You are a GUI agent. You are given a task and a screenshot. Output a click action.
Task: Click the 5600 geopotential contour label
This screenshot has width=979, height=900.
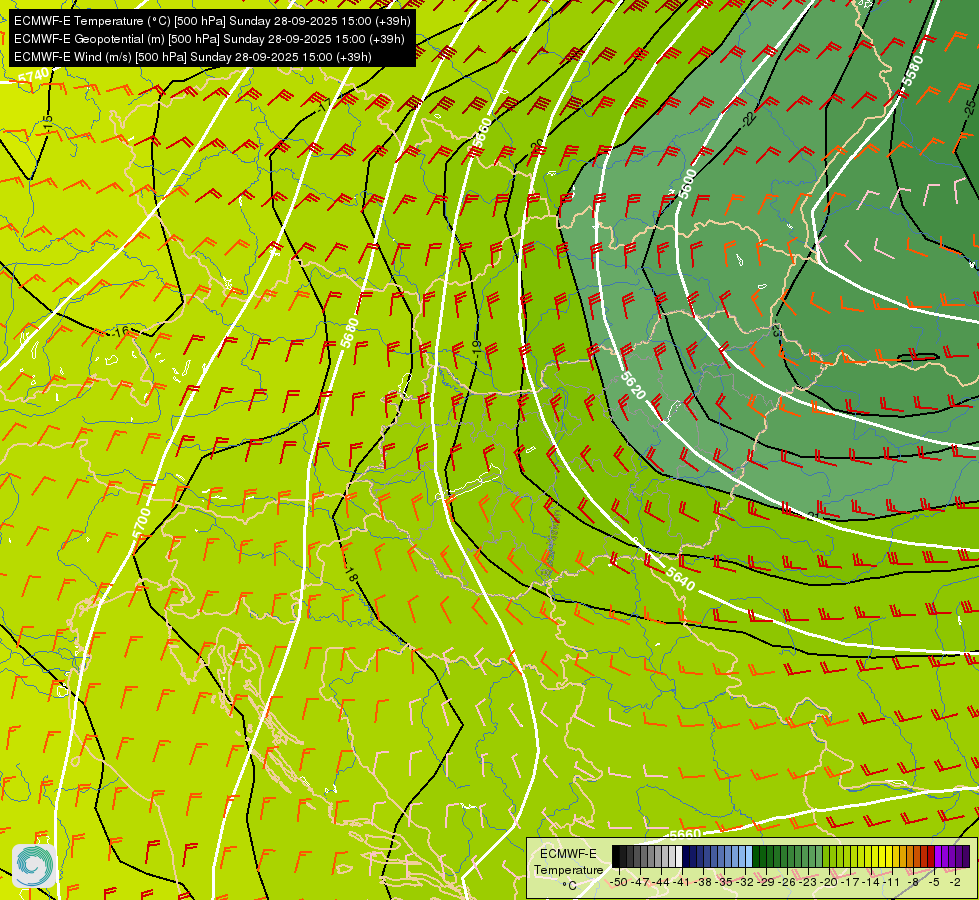(687, 184)
